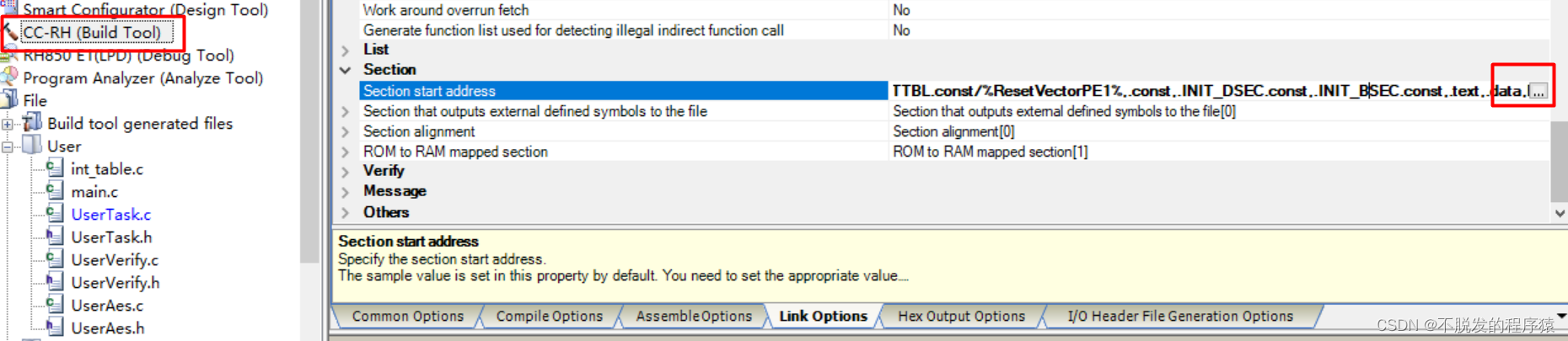Expand the List property category
1568x341 pixels.
tap(346, 50)
